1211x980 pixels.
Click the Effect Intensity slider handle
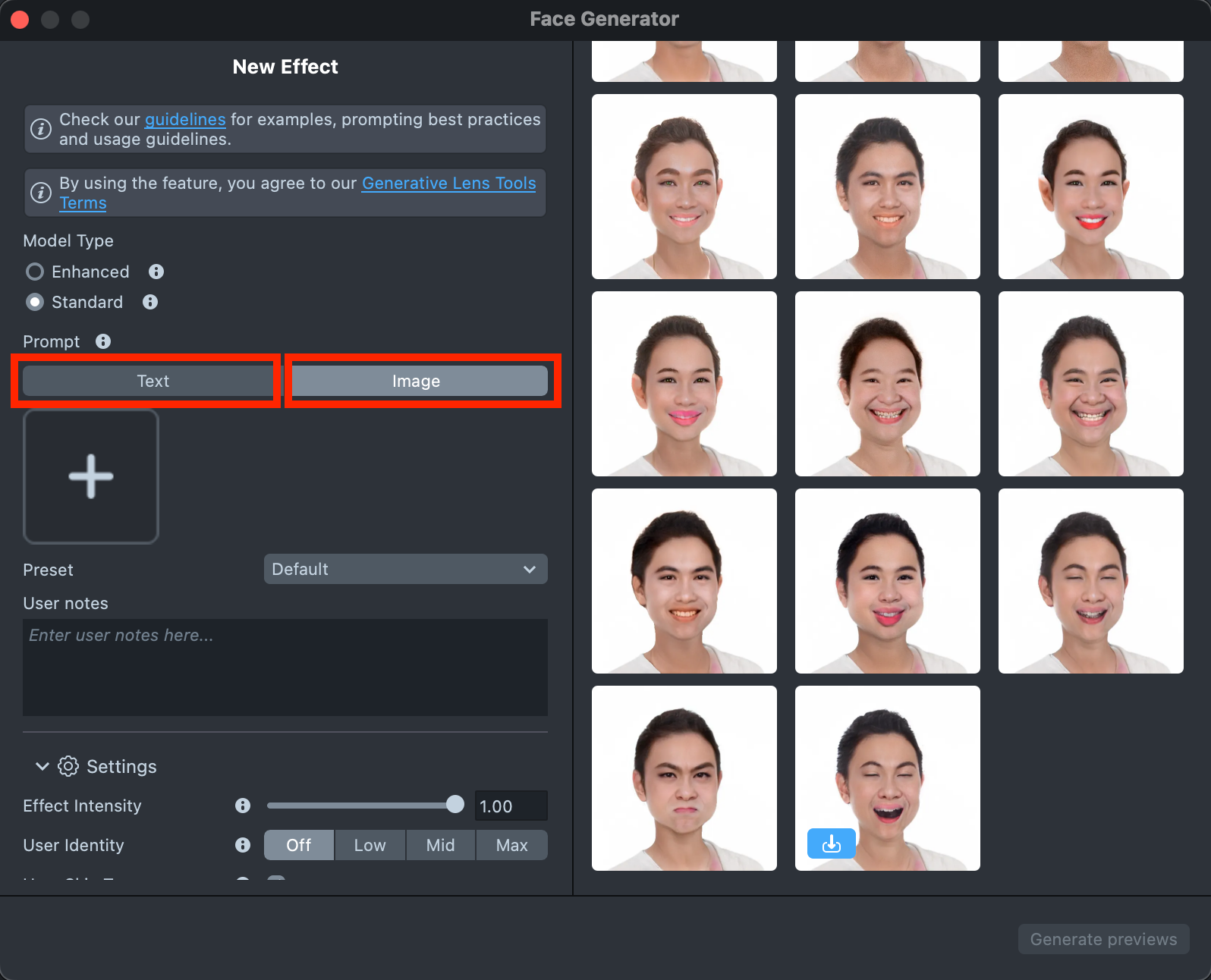point(455,805)
